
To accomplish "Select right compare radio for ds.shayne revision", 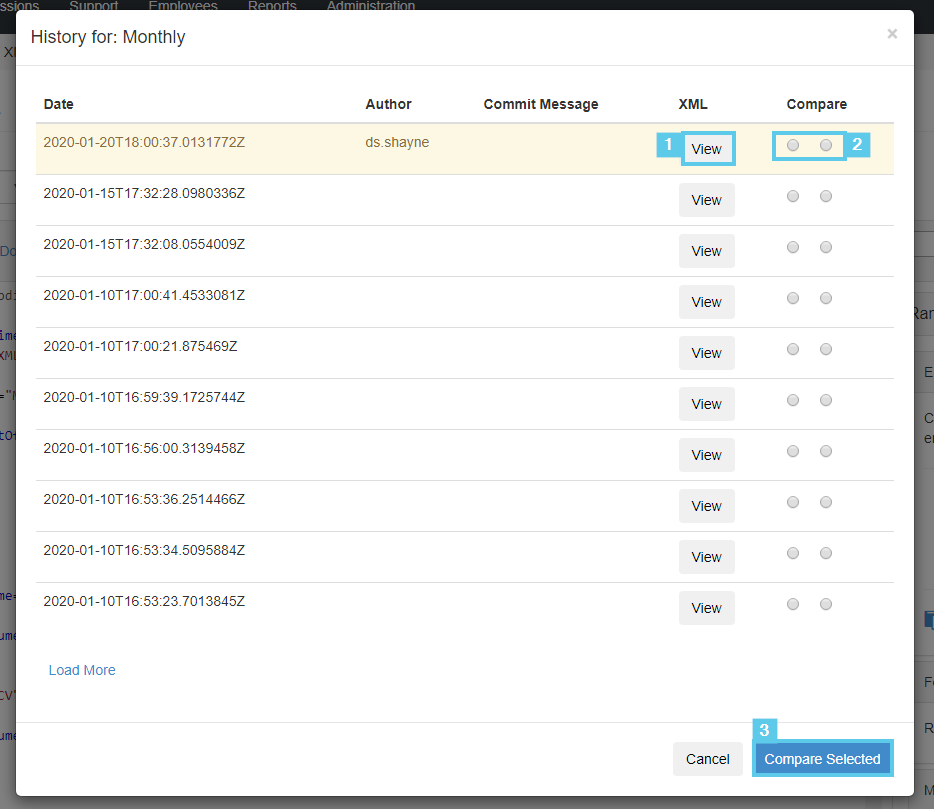I will (826, 145).
